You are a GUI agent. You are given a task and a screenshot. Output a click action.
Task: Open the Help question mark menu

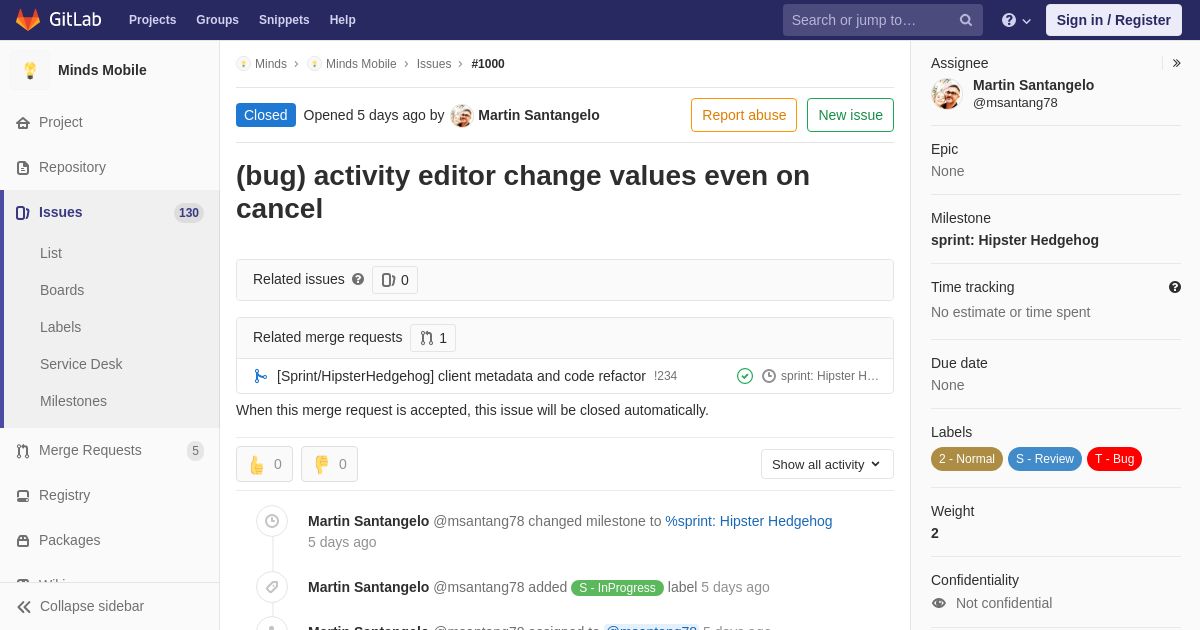1015,20
